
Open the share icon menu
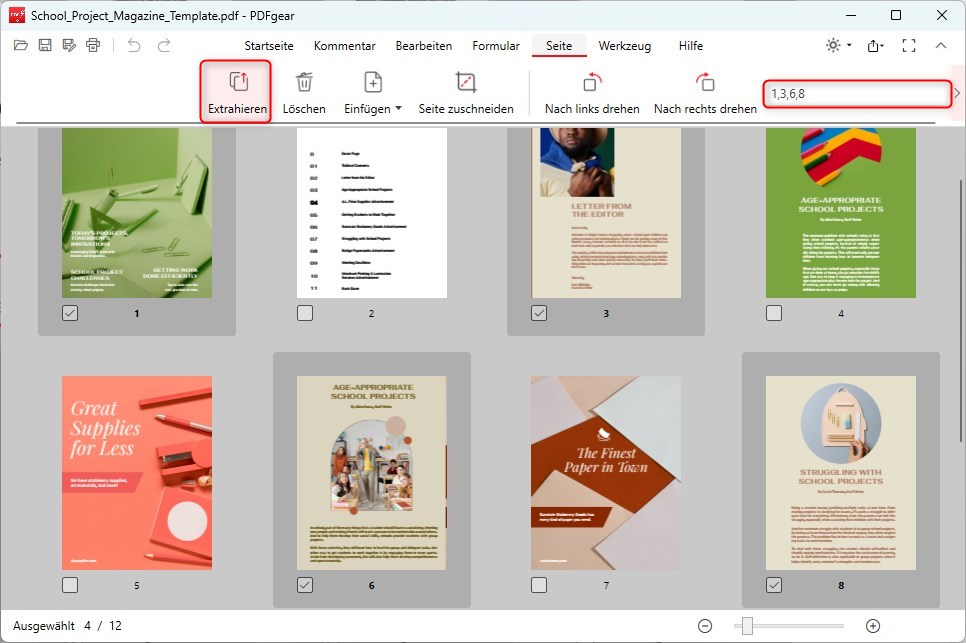[874, 46]
